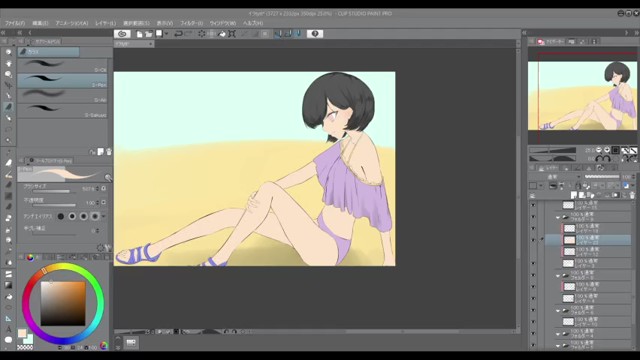
Task: Toggle visibility of folder フォルダー9
Action: 533,217
